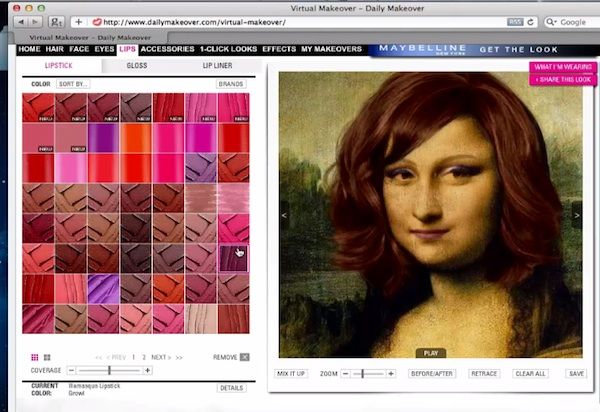The width and height of the screenshot is (600, 412).
Task: Zoom out photo with the minus button
Action: coord(345,373)
